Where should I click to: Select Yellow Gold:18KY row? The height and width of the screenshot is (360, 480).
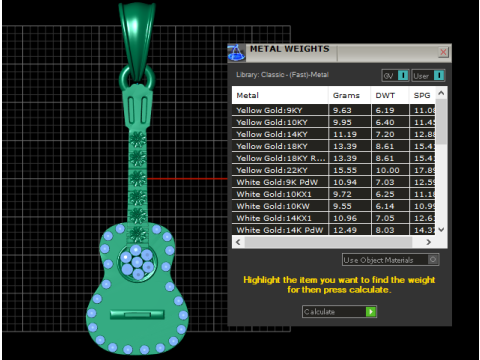click(x=334, y=146)
